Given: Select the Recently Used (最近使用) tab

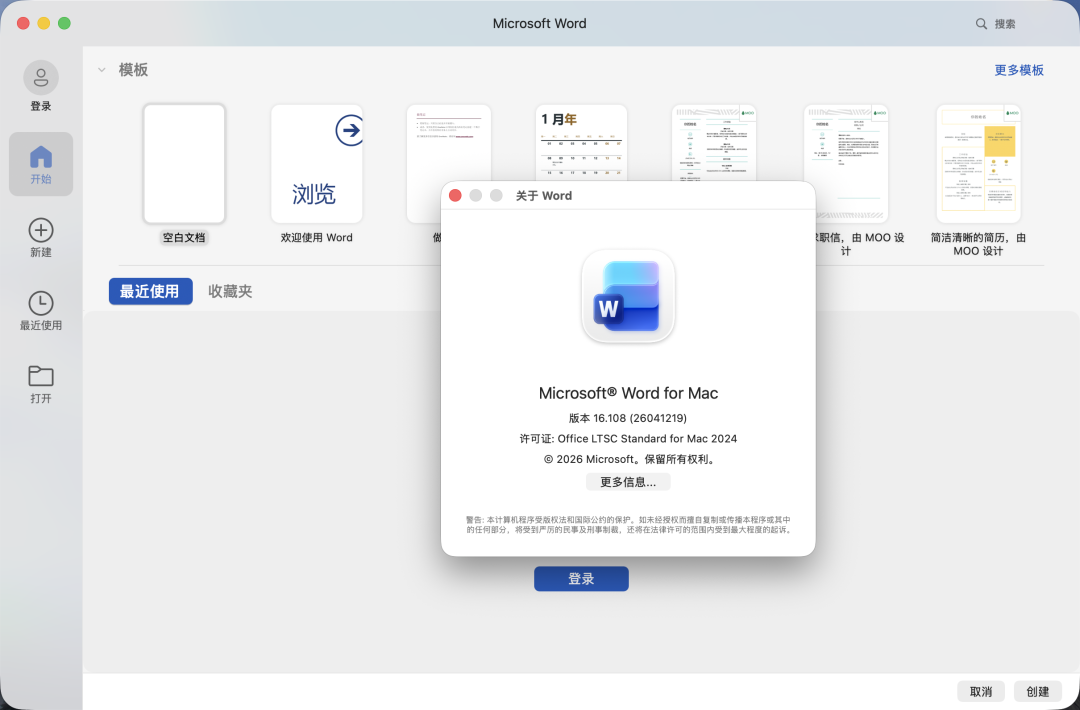Looking at the screenshot, I should 150,291.
